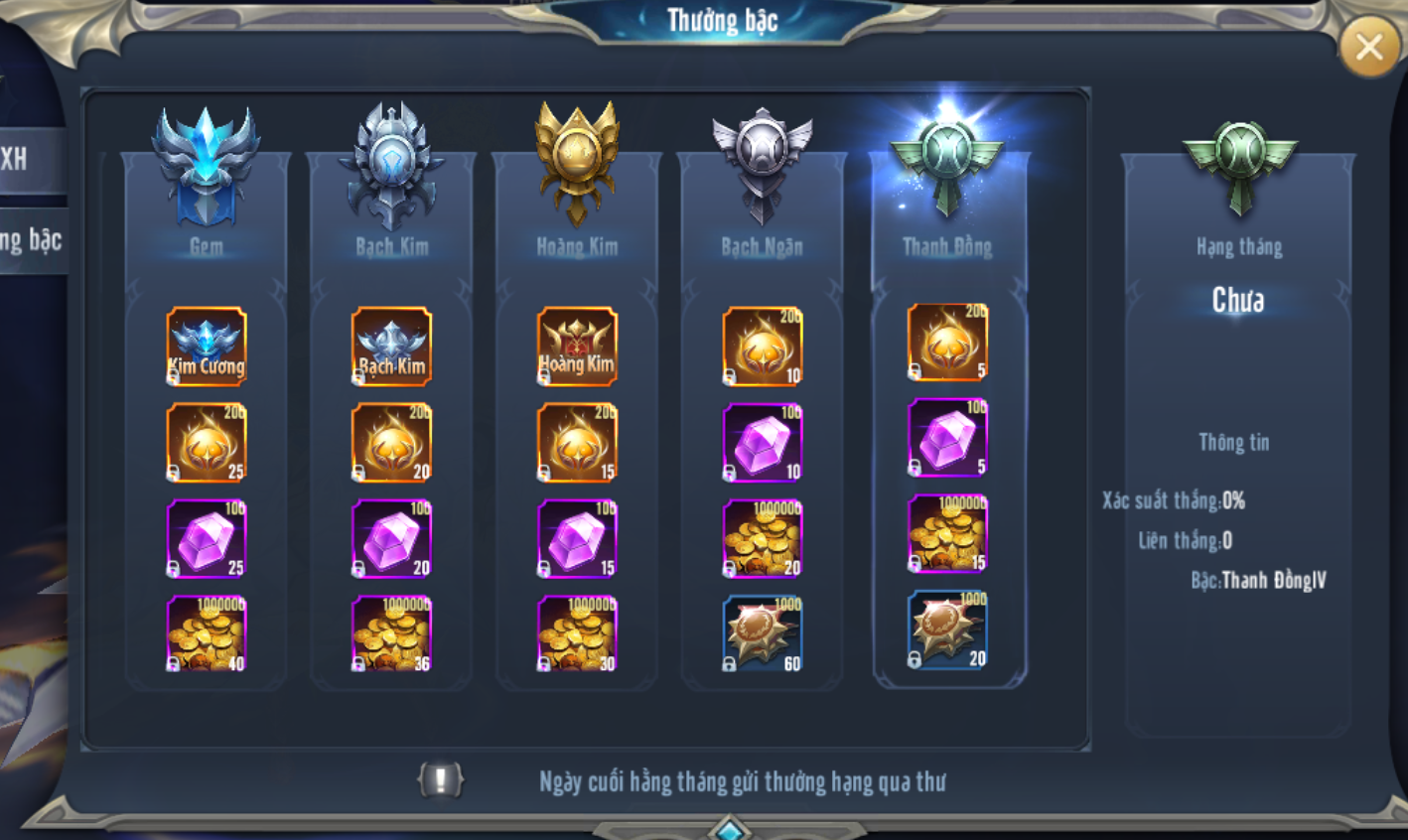Switch to the XH side tab
This screenshot has height=840, width=1408.
(x=32, y=159)
